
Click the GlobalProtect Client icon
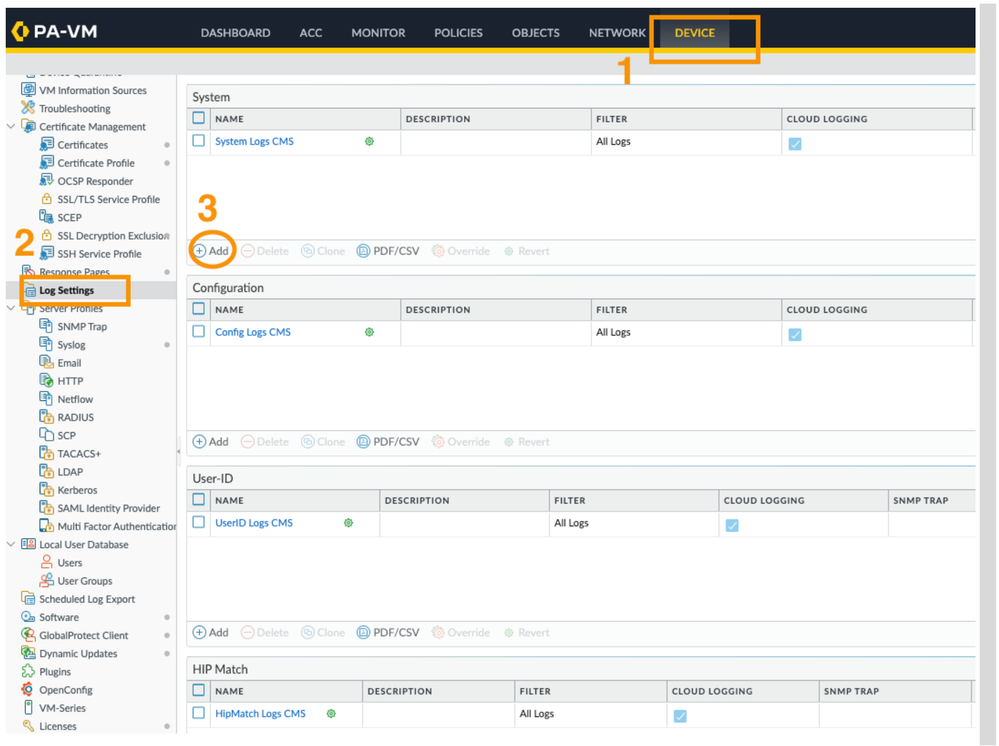coord(28,635)
